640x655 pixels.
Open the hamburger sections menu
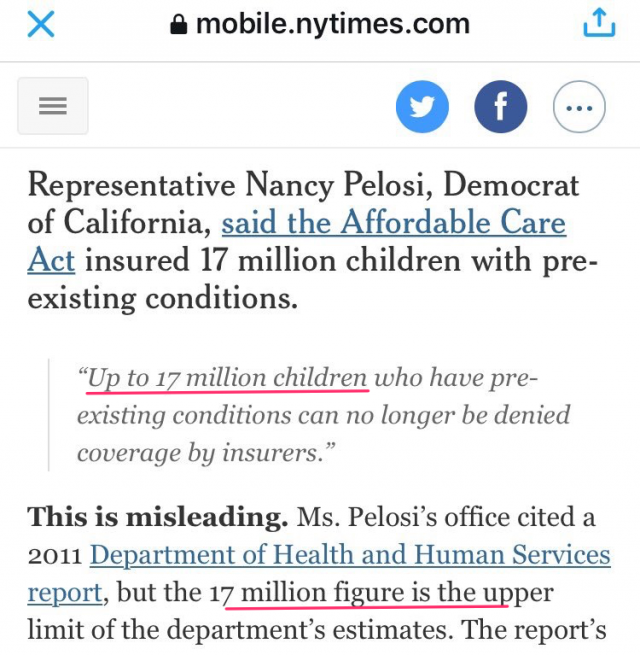tap(53, 106)
